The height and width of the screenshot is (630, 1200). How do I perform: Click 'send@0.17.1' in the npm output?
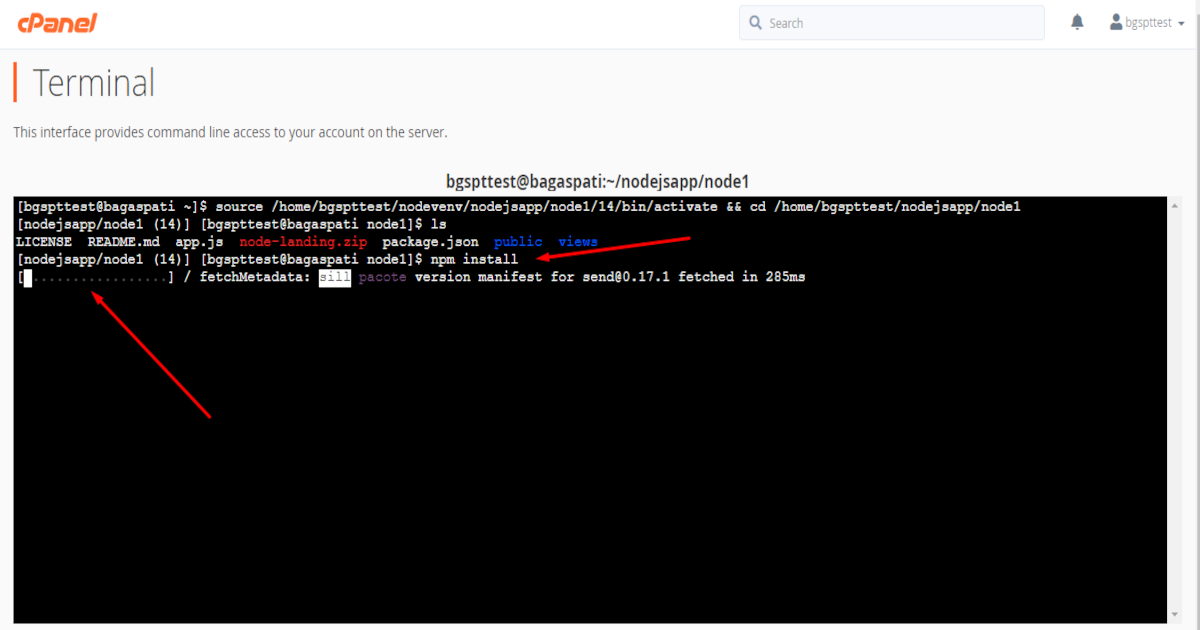click(626, 277)
